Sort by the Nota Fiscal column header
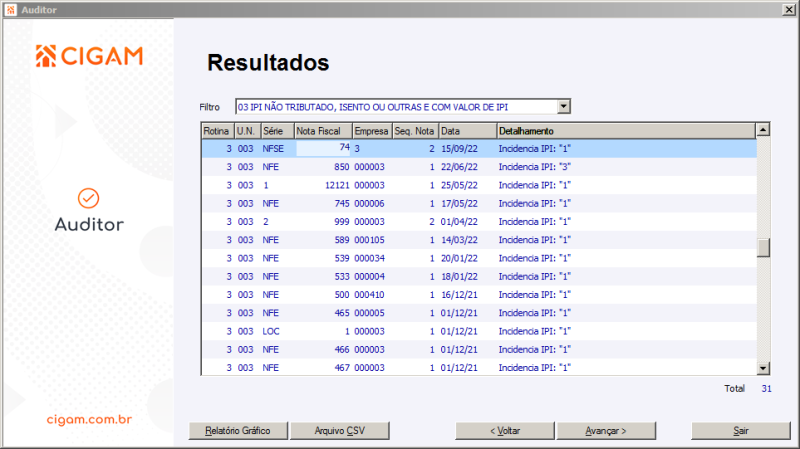 (323, 131)
